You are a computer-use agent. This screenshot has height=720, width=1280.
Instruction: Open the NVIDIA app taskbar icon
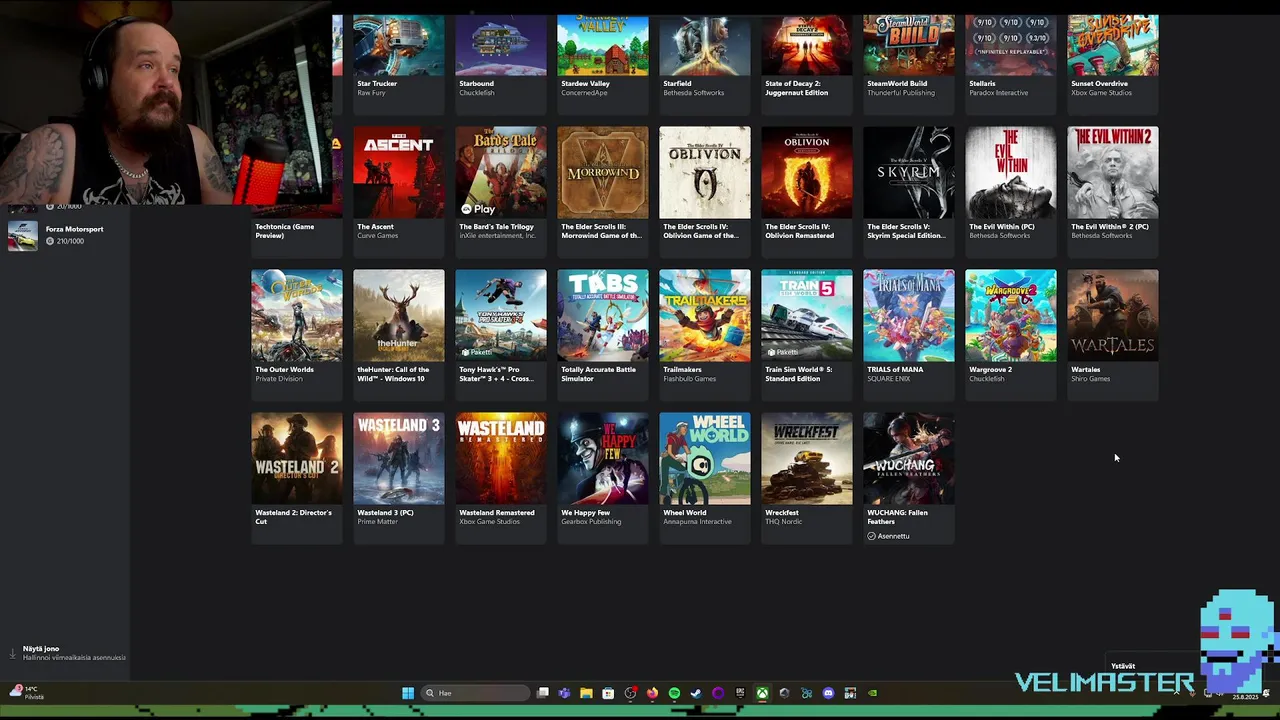pyautogui.click(x=872, y=693)
